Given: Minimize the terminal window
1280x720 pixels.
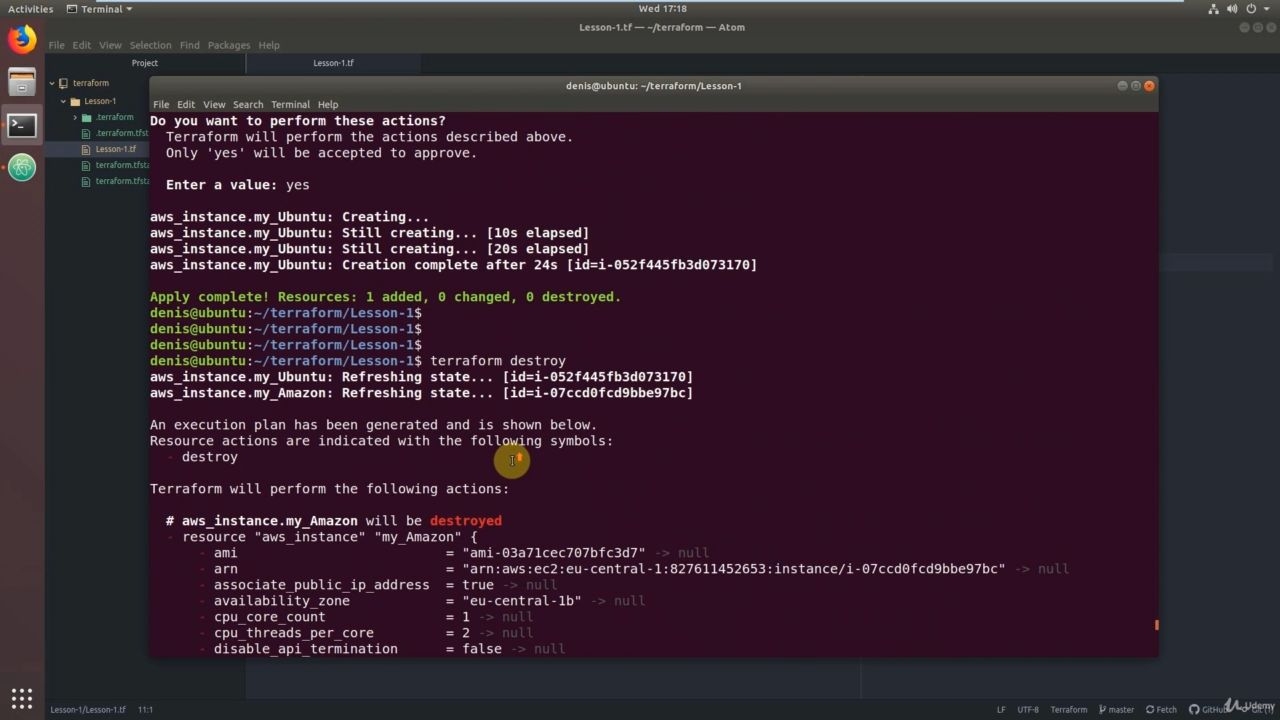Looking at the screenshot, I should click(x=1122, y=86).
